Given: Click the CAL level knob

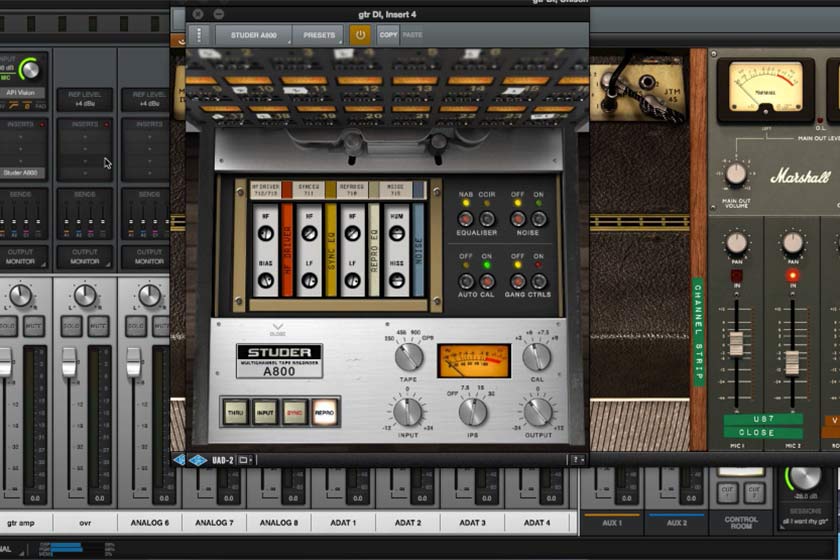Looking at the screenshot, I should pos(536,357).
